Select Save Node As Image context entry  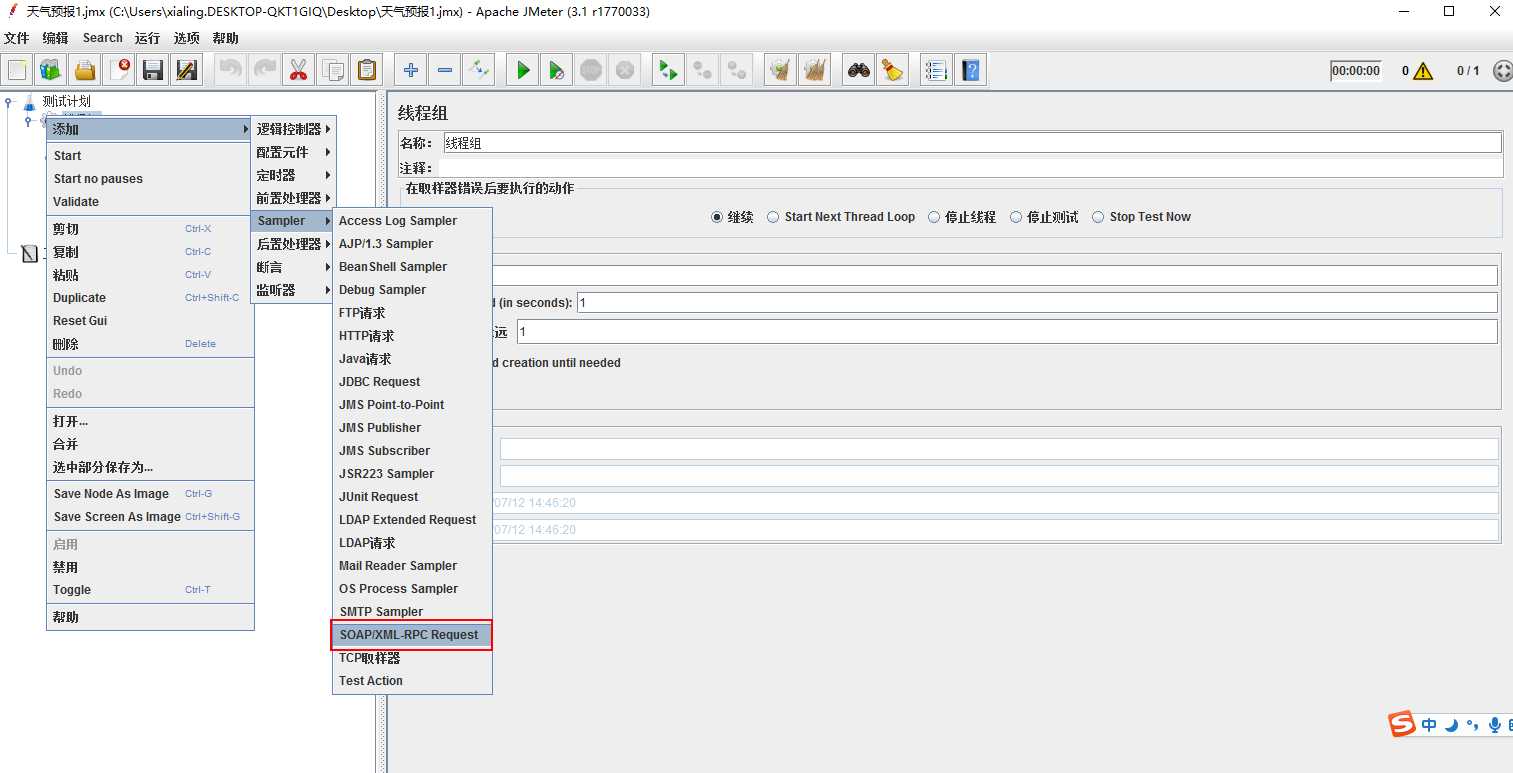click(150, 494)
